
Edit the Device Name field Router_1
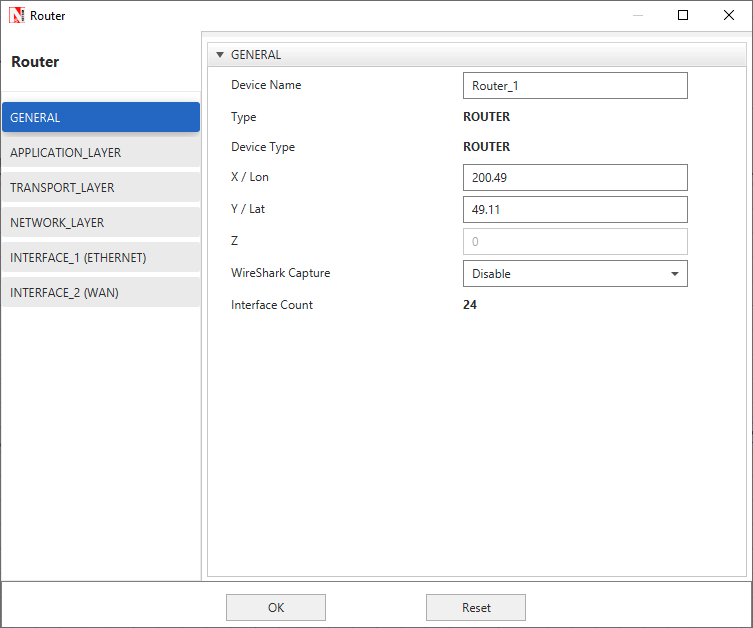575,85
